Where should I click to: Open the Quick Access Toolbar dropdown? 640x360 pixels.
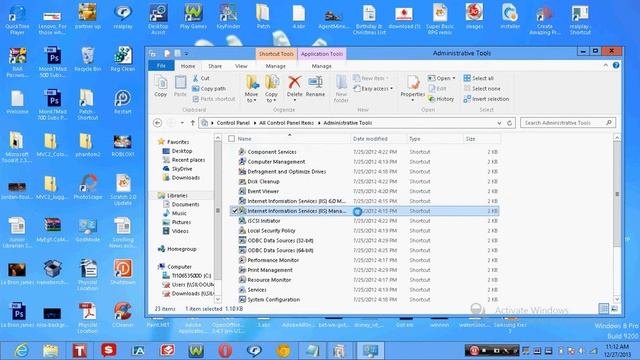click(x=187, y=53)
